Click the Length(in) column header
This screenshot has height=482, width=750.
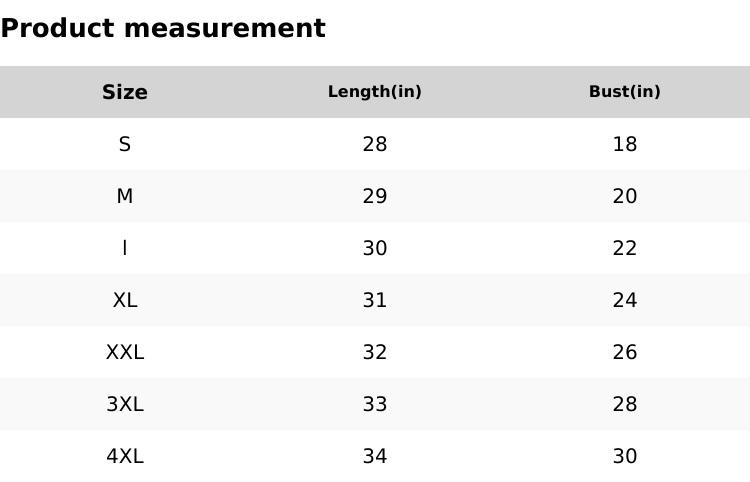375,92
